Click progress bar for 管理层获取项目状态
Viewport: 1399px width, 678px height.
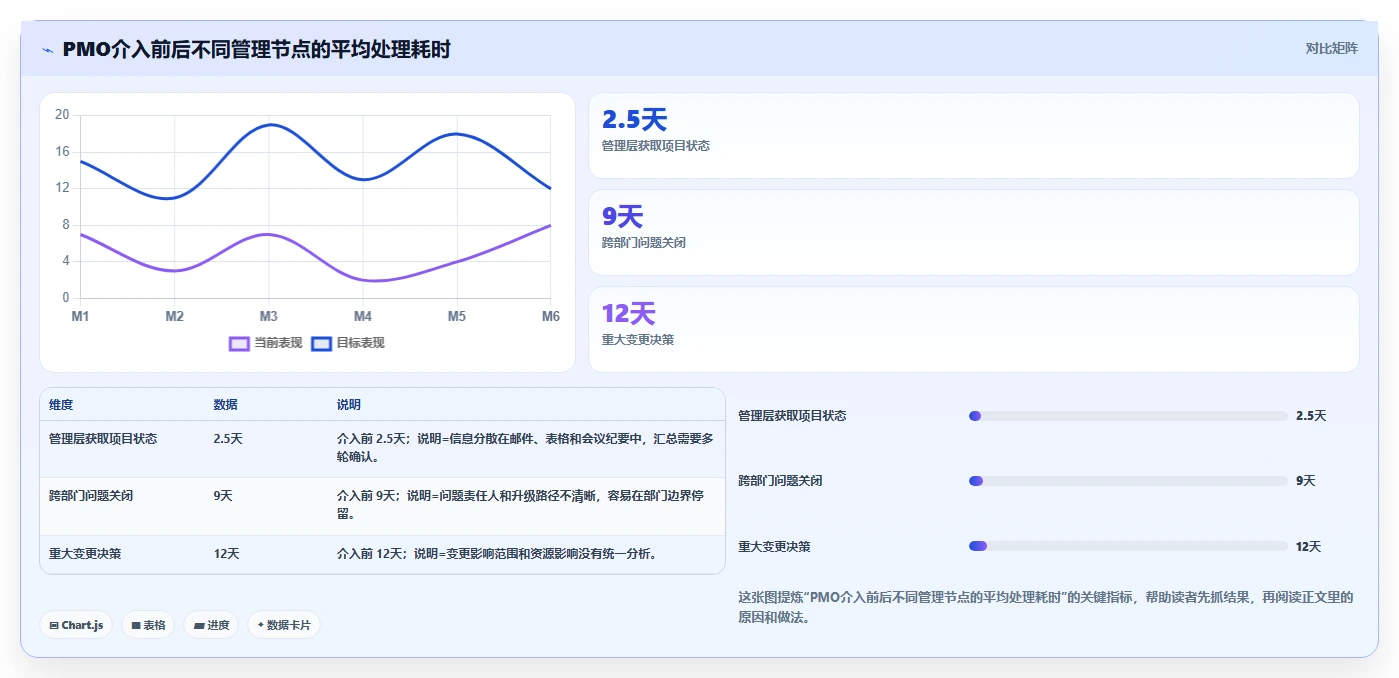point(1128,416)
